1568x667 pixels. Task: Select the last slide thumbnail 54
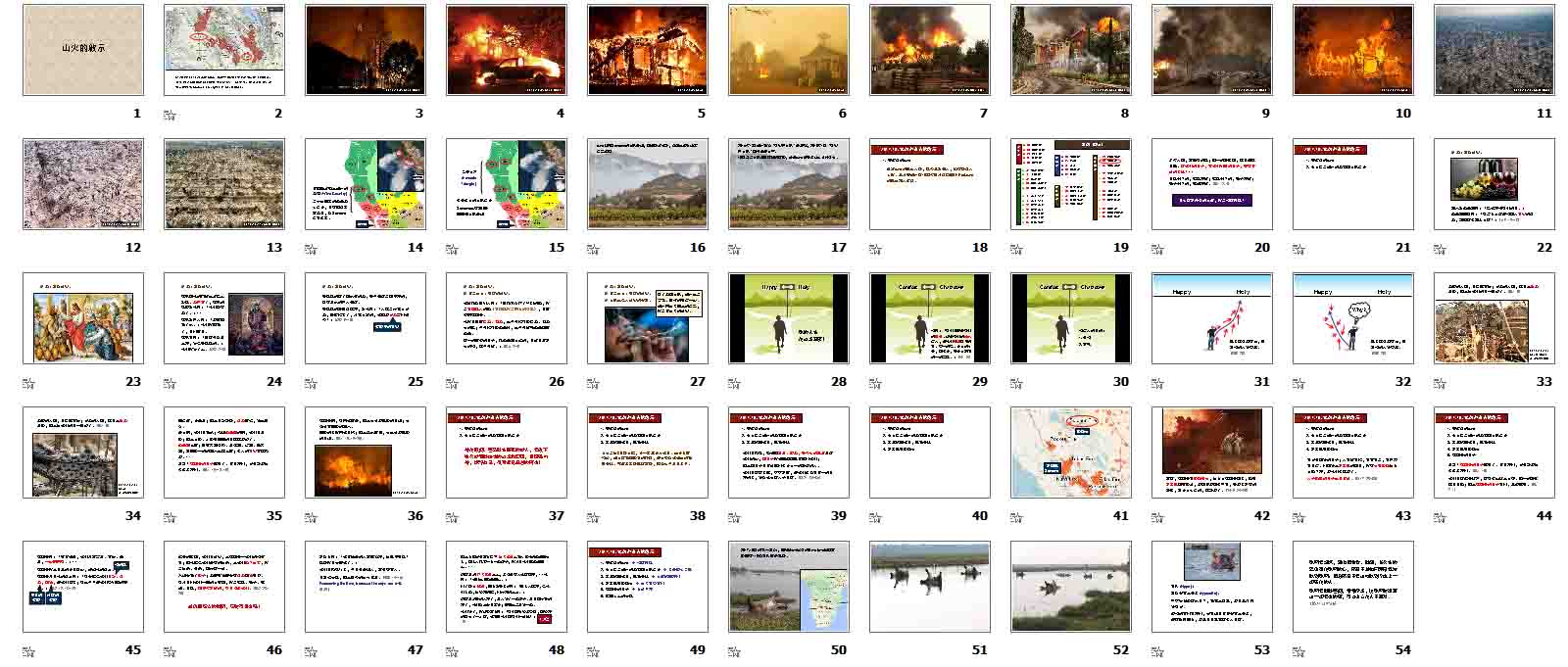1353,587
